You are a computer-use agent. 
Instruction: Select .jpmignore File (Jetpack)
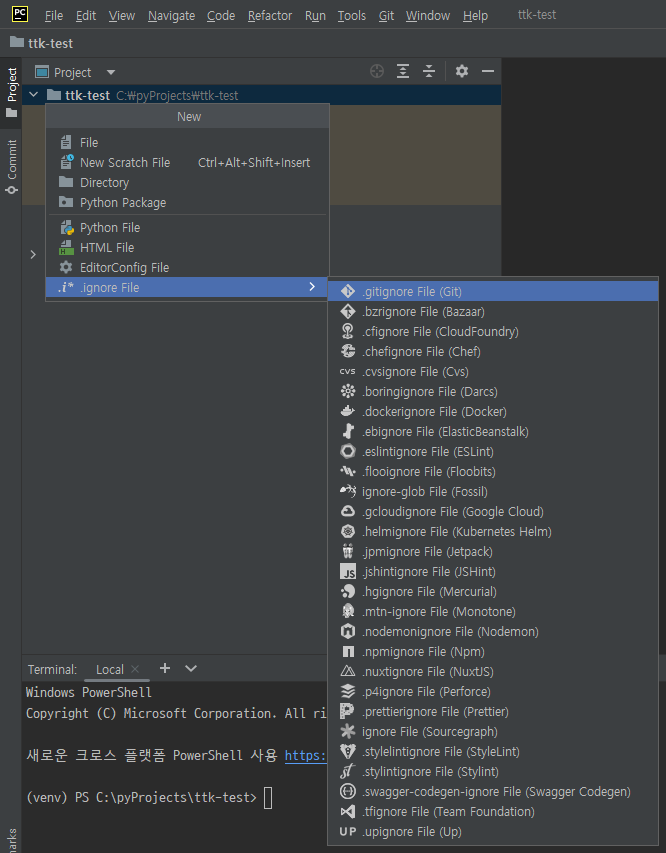493,552
